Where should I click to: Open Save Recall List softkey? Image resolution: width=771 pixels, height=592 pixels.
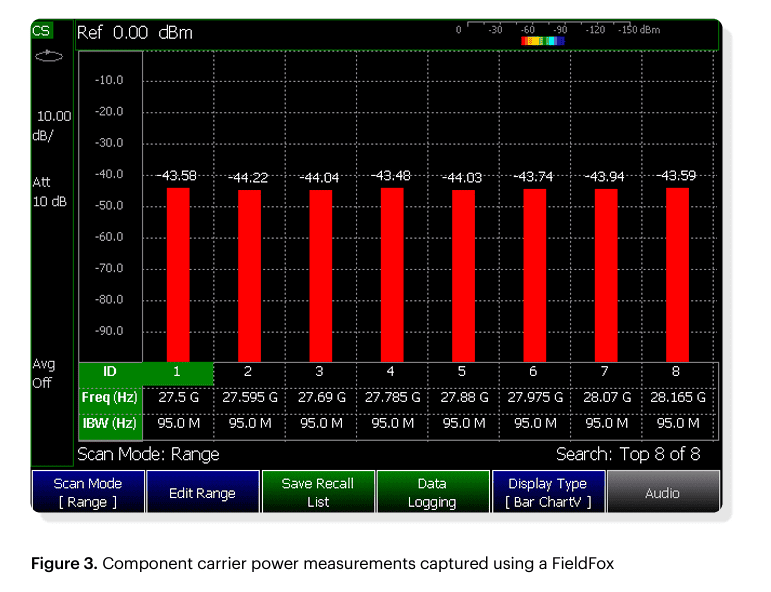(318, 492)
